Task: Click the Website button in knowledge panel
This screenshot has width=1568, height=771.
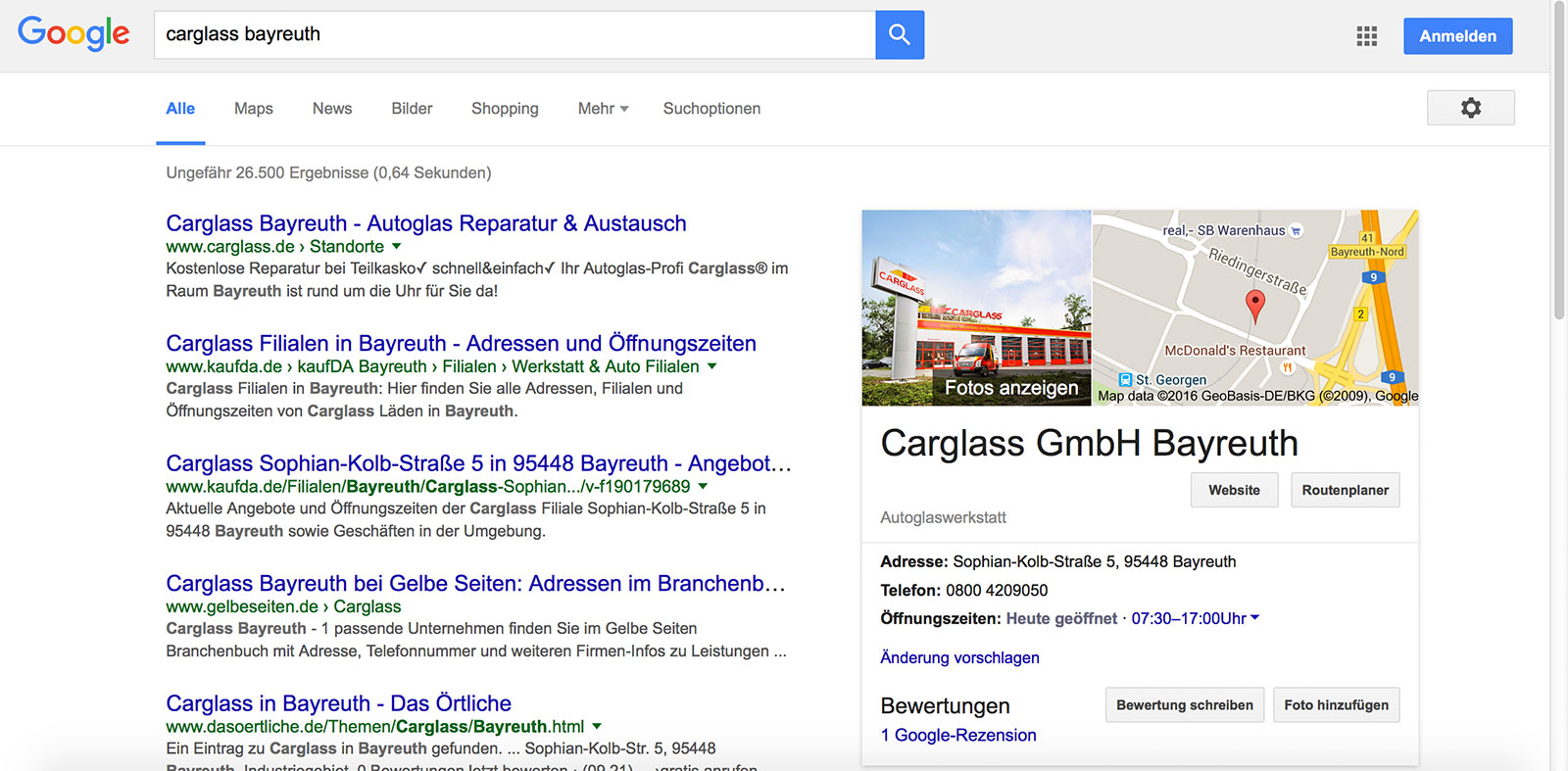Action: pos(1234,490)
